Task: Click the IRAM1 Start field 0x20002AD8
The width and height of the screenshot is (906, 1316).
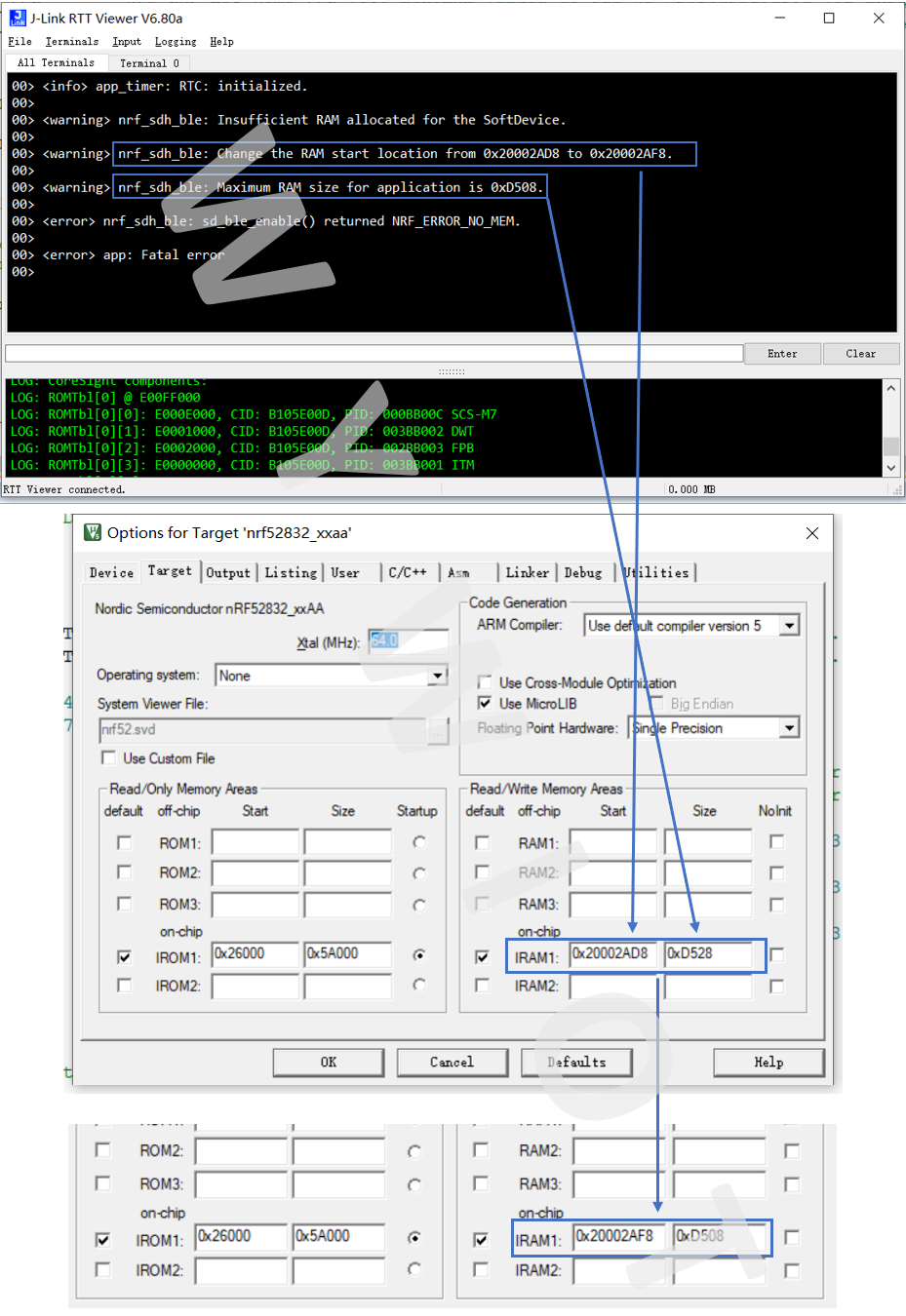Action: click(x=613, y=954)
